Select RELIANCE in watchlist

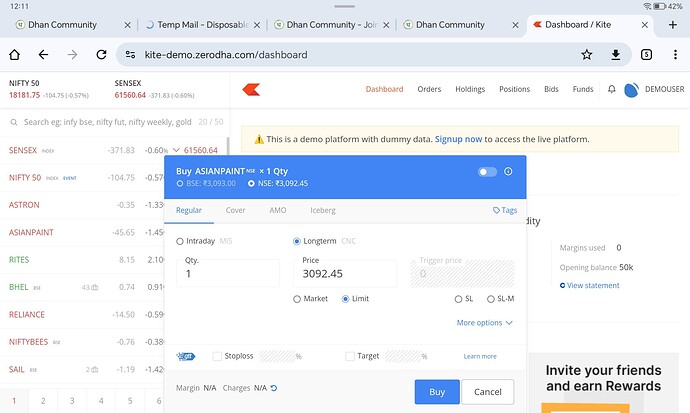(x=27, y=314)
